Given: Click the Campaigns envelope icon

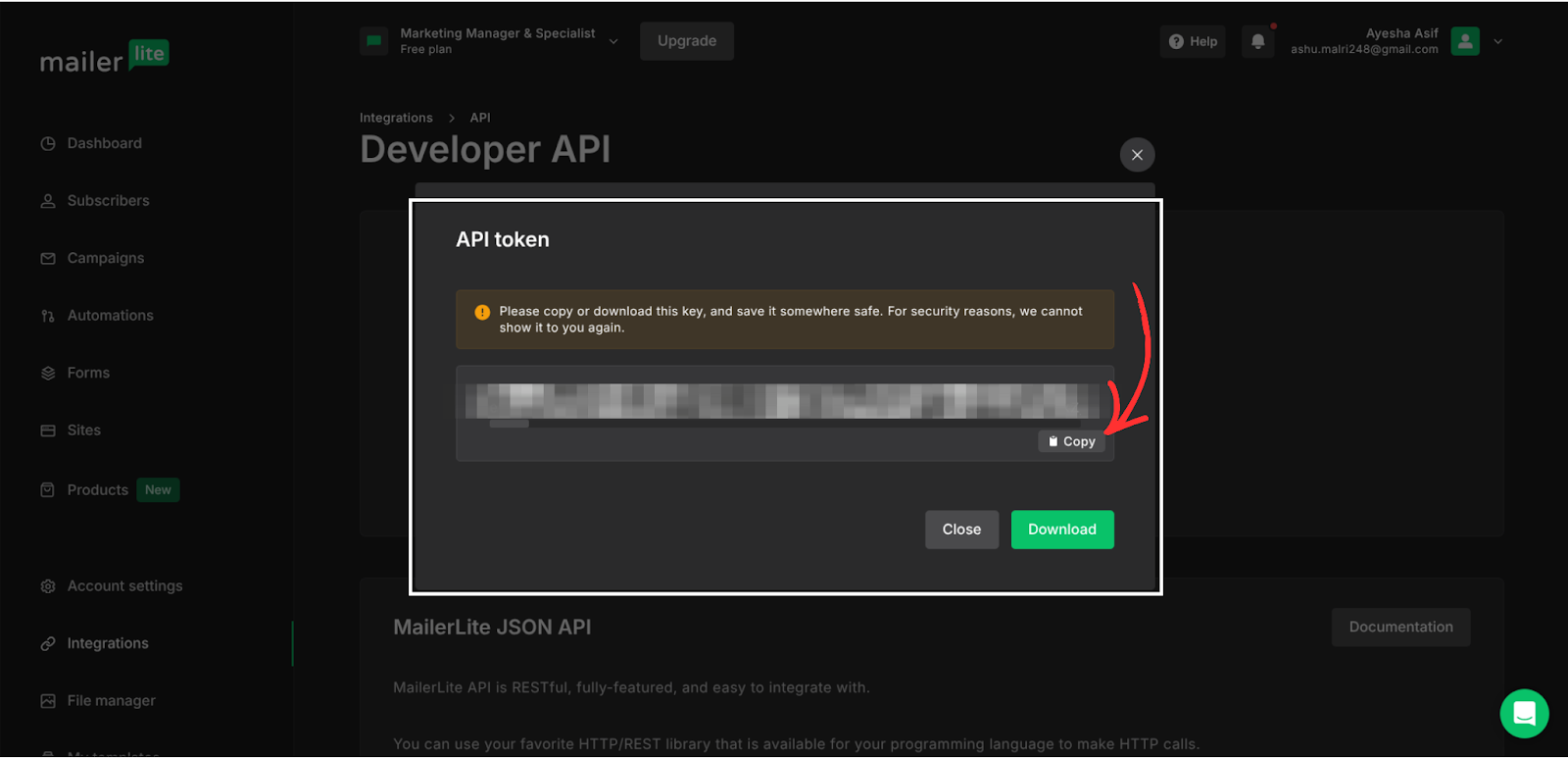Looking at the screenshot, I should pyautogui.click(x=48, y=259).
